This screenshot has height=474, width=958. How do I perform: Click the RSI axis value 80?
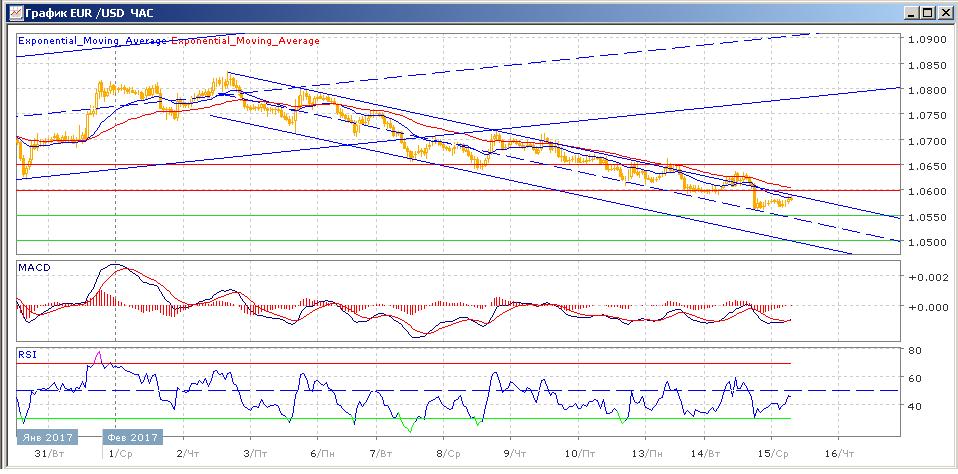(915, 351)
